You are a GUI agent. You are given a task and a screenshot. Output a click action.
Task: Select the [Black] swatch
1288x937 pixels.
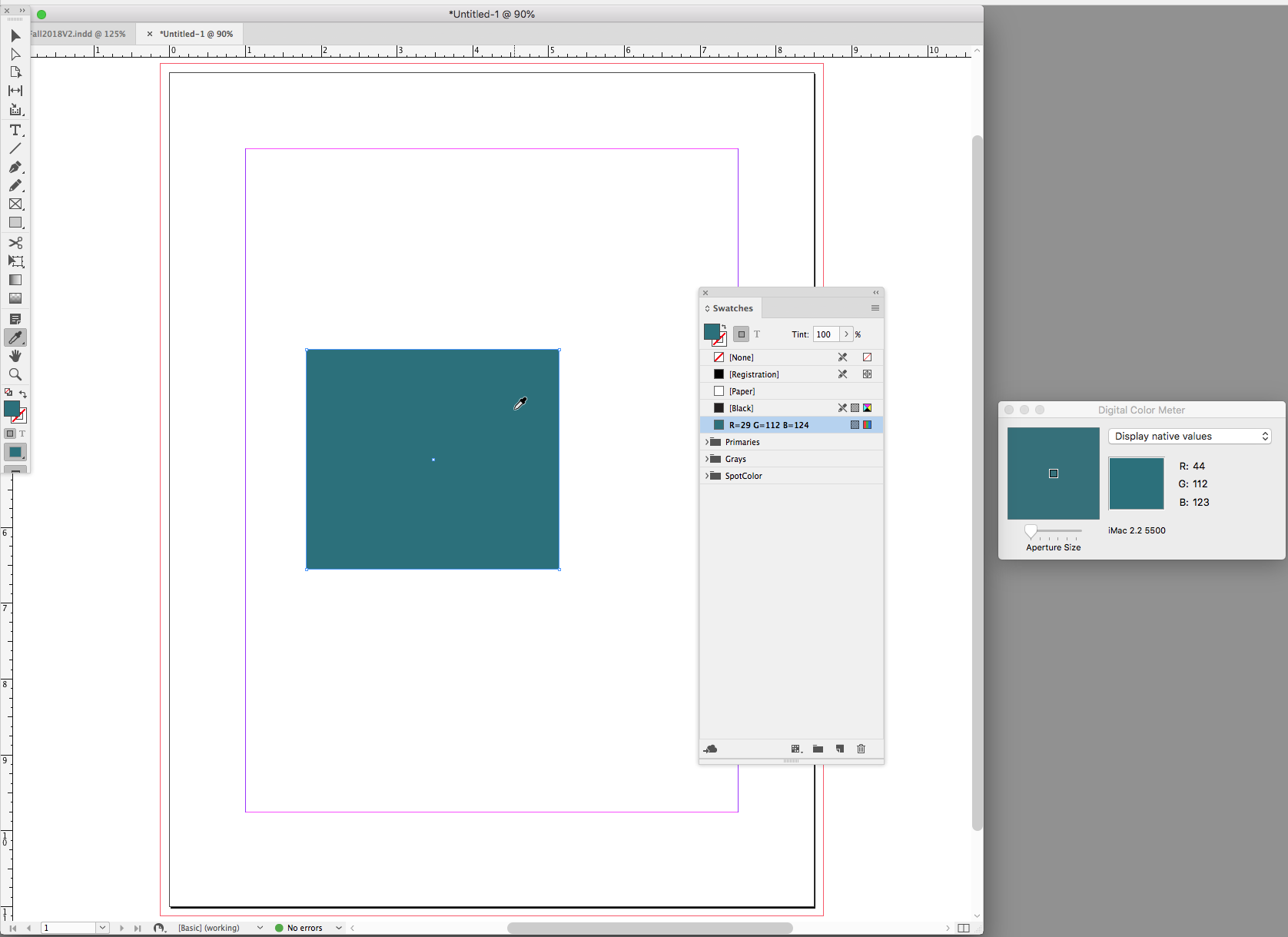click(742, 407)
